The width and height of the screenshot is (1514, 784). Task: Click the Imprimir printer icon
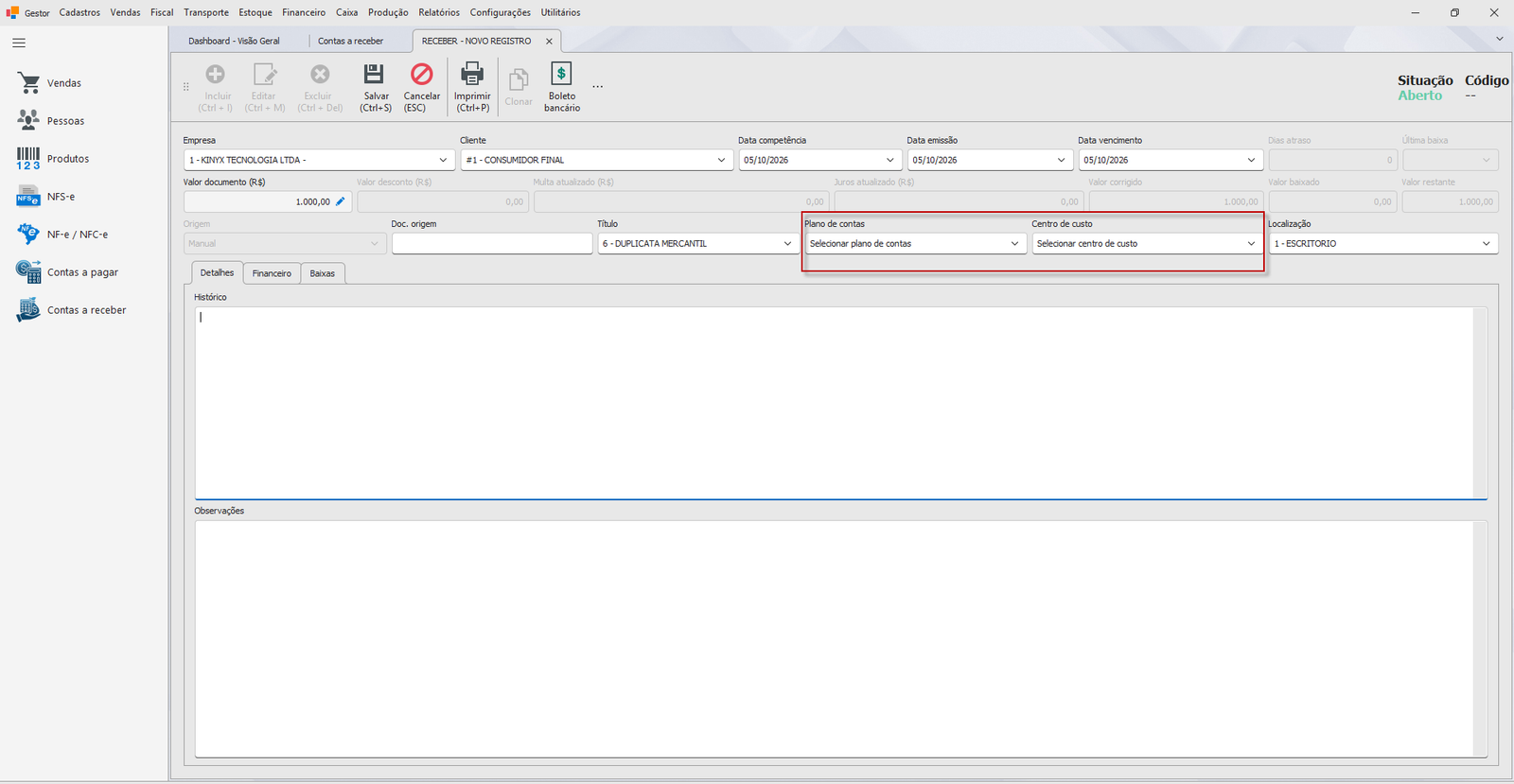[471, 74]
